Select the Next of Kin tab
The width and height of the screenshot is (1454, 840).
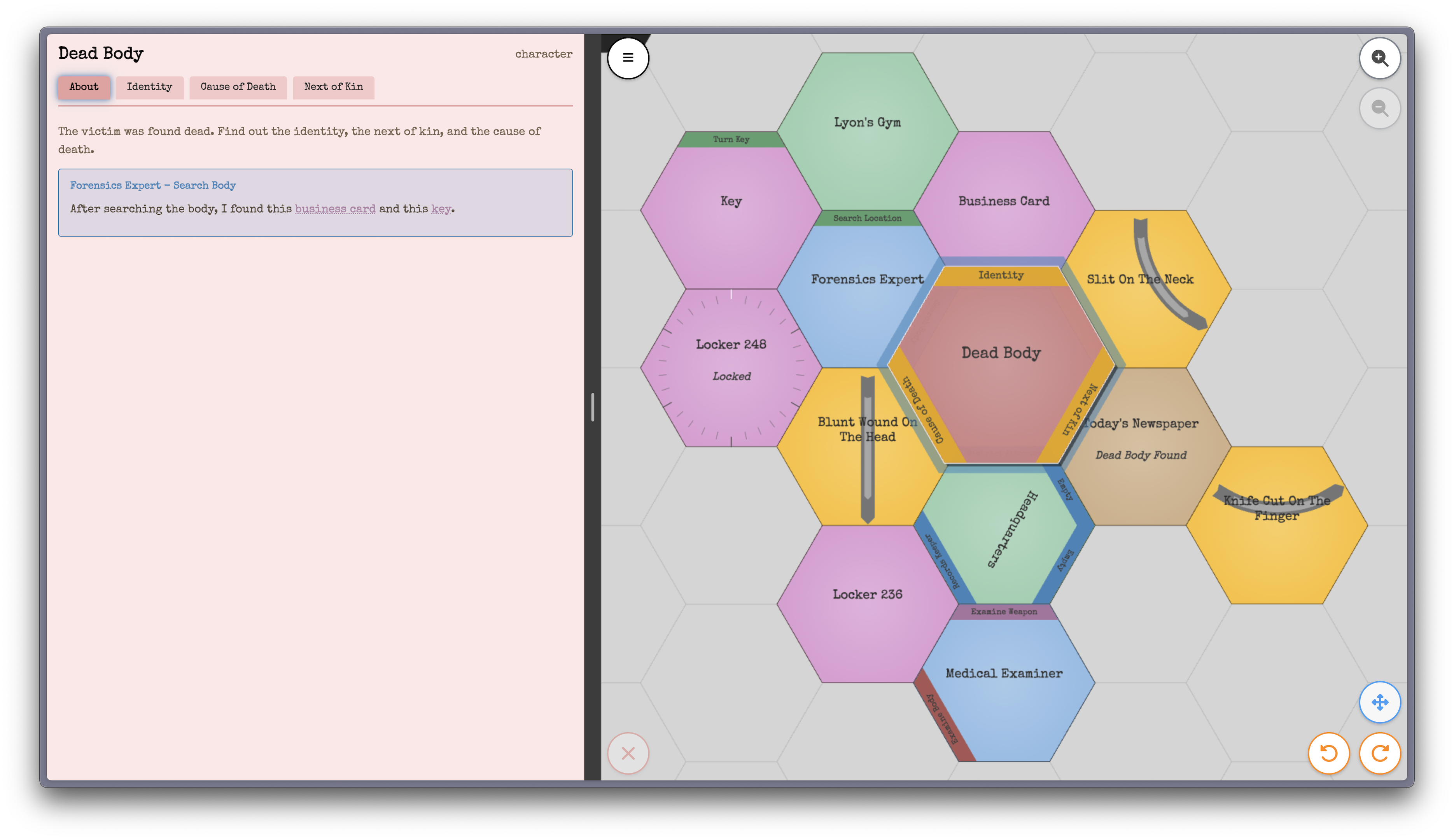[333, 87]
